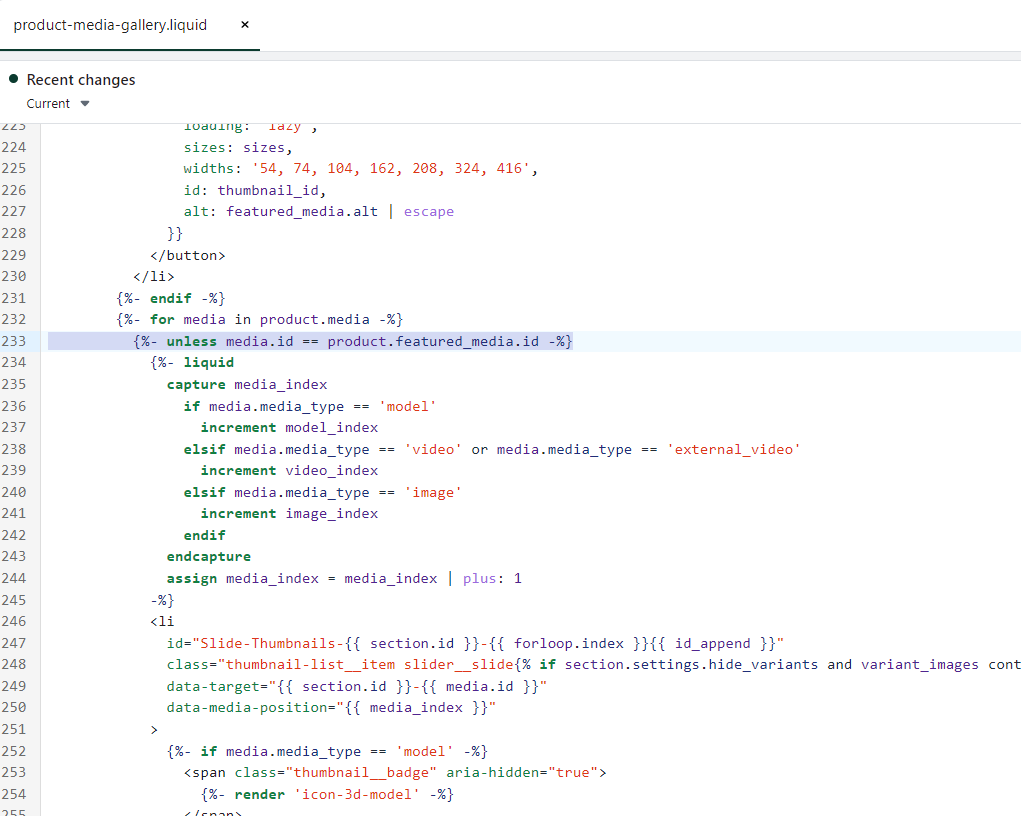Place cursor at the closing button tag
This screenshot has width=1021, height=816.
[187, 255]
